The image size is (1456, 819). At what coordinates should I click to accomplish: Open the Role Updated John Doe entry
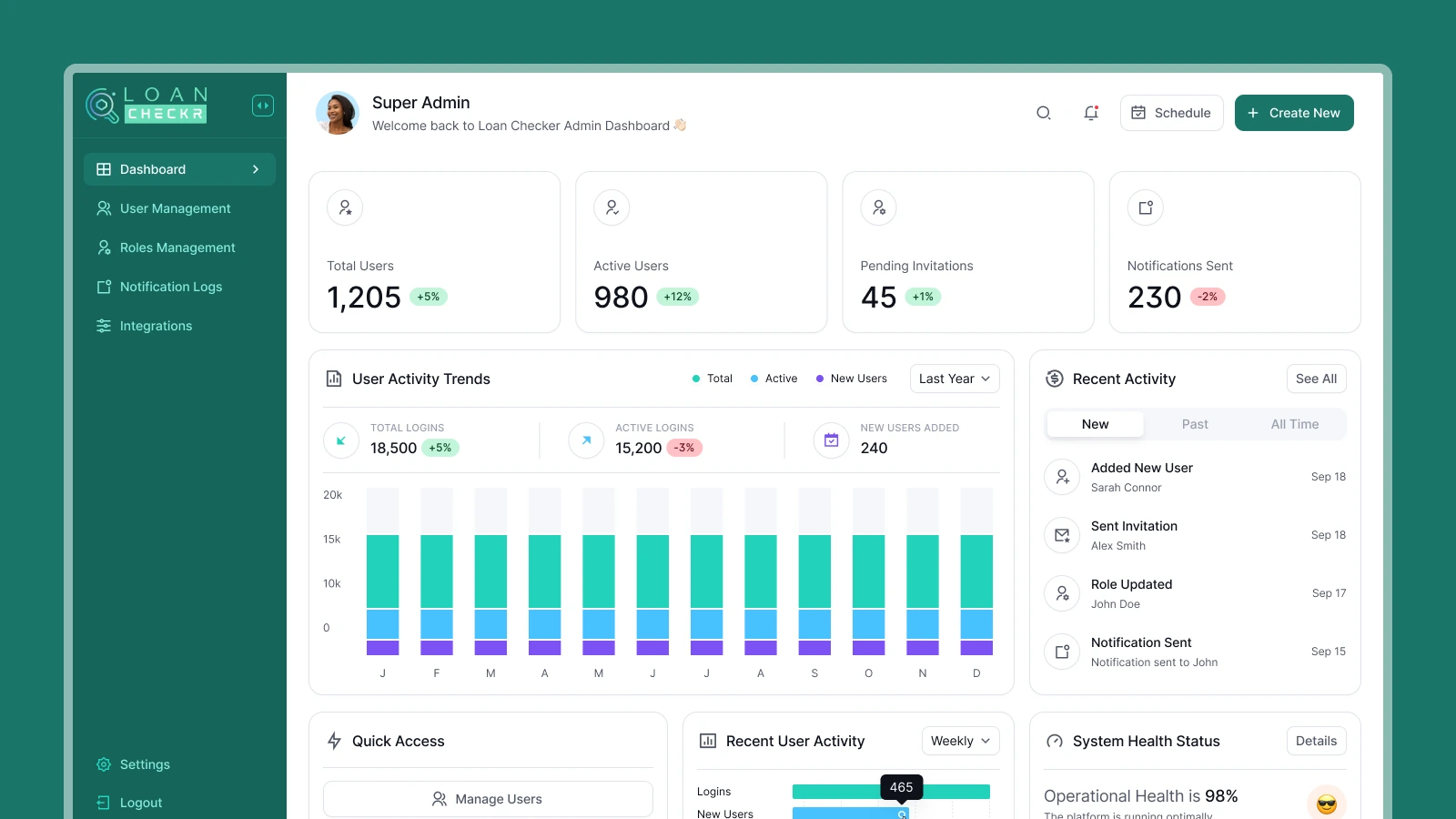coord(1195,593)
